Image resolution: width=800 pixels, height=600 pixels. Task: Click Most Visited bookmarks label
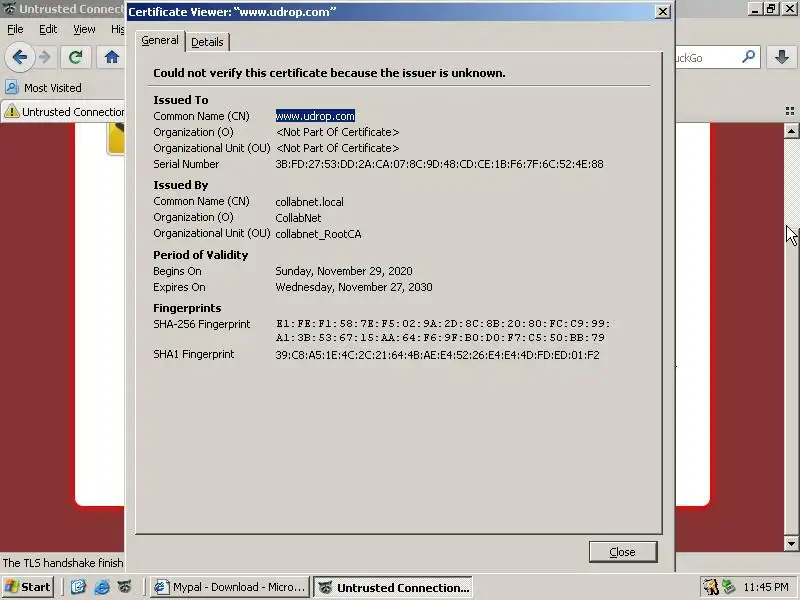point(53,88)
